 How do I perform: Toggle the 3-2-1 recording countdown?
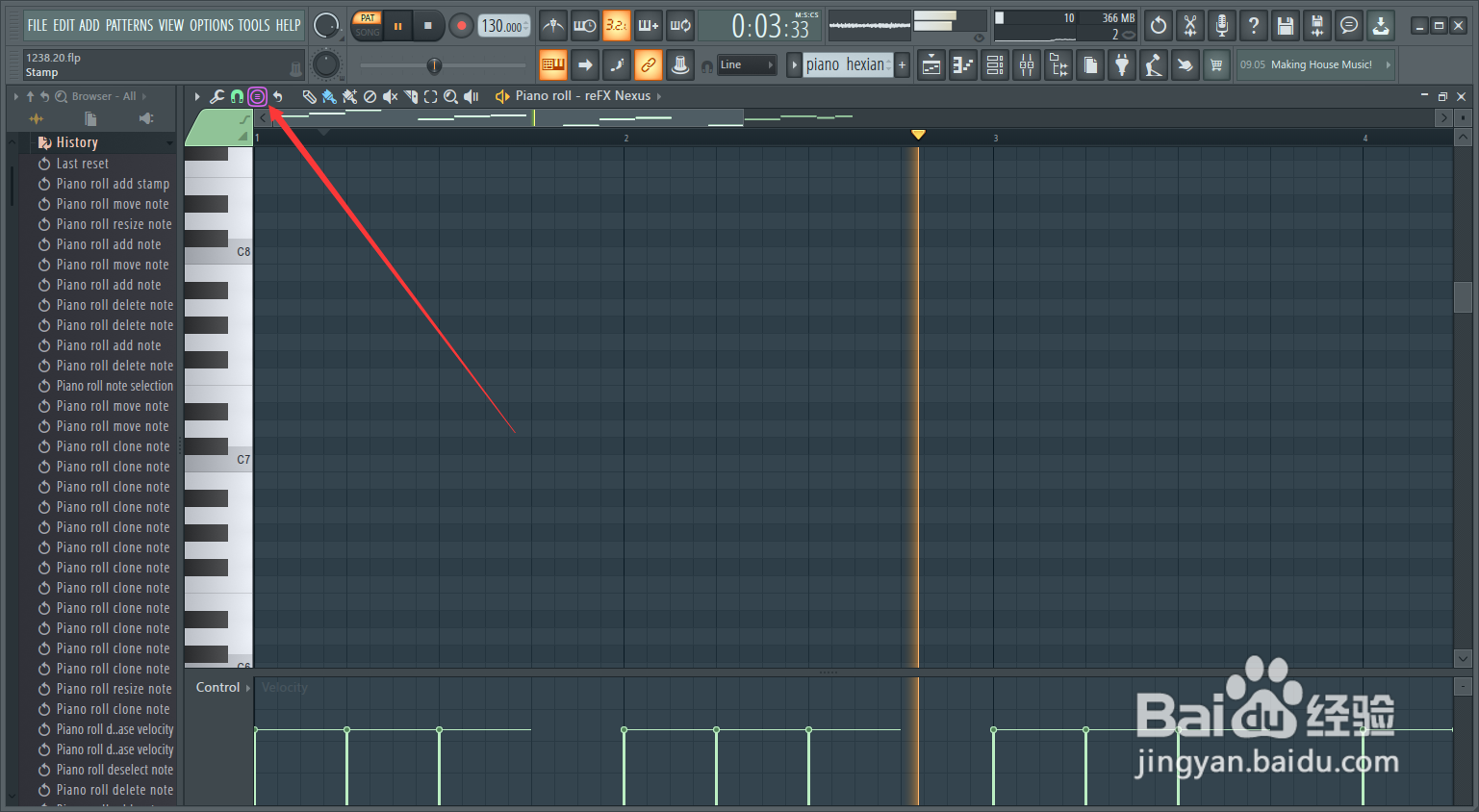tap(616, 26)
